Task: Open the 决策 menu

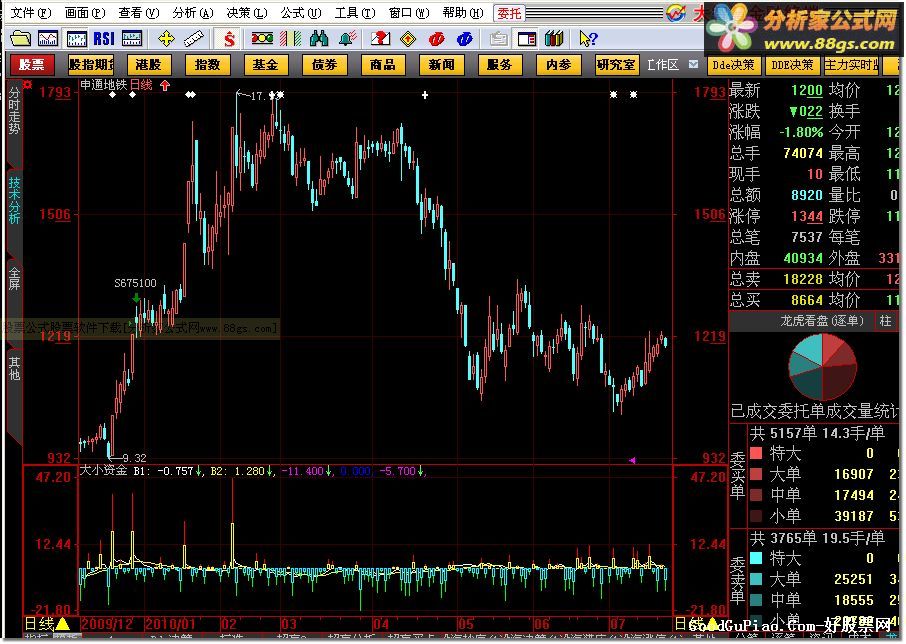Action: [x=247, y=13]
